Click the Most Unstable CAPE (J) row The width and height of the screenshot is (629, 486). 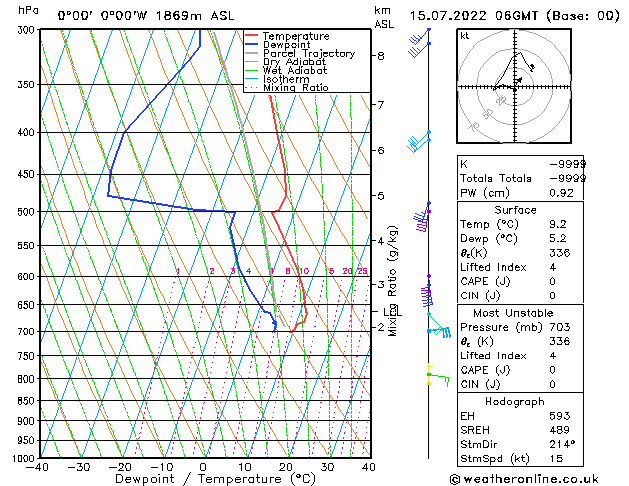(x=520, y=370)
